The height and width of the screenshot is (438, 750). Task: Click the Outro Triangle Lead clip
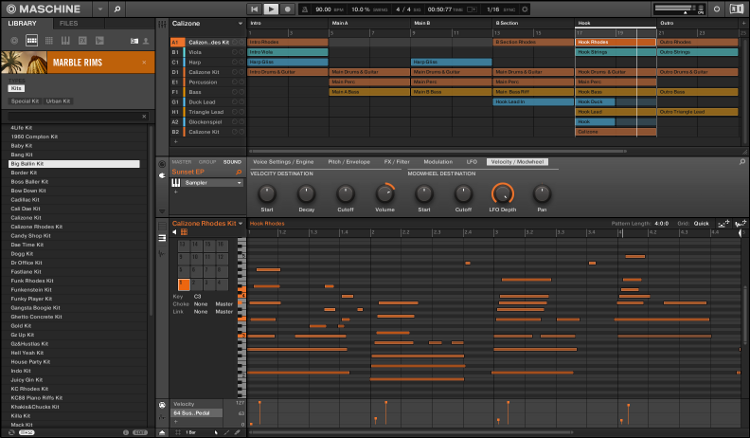coord(697,112)
